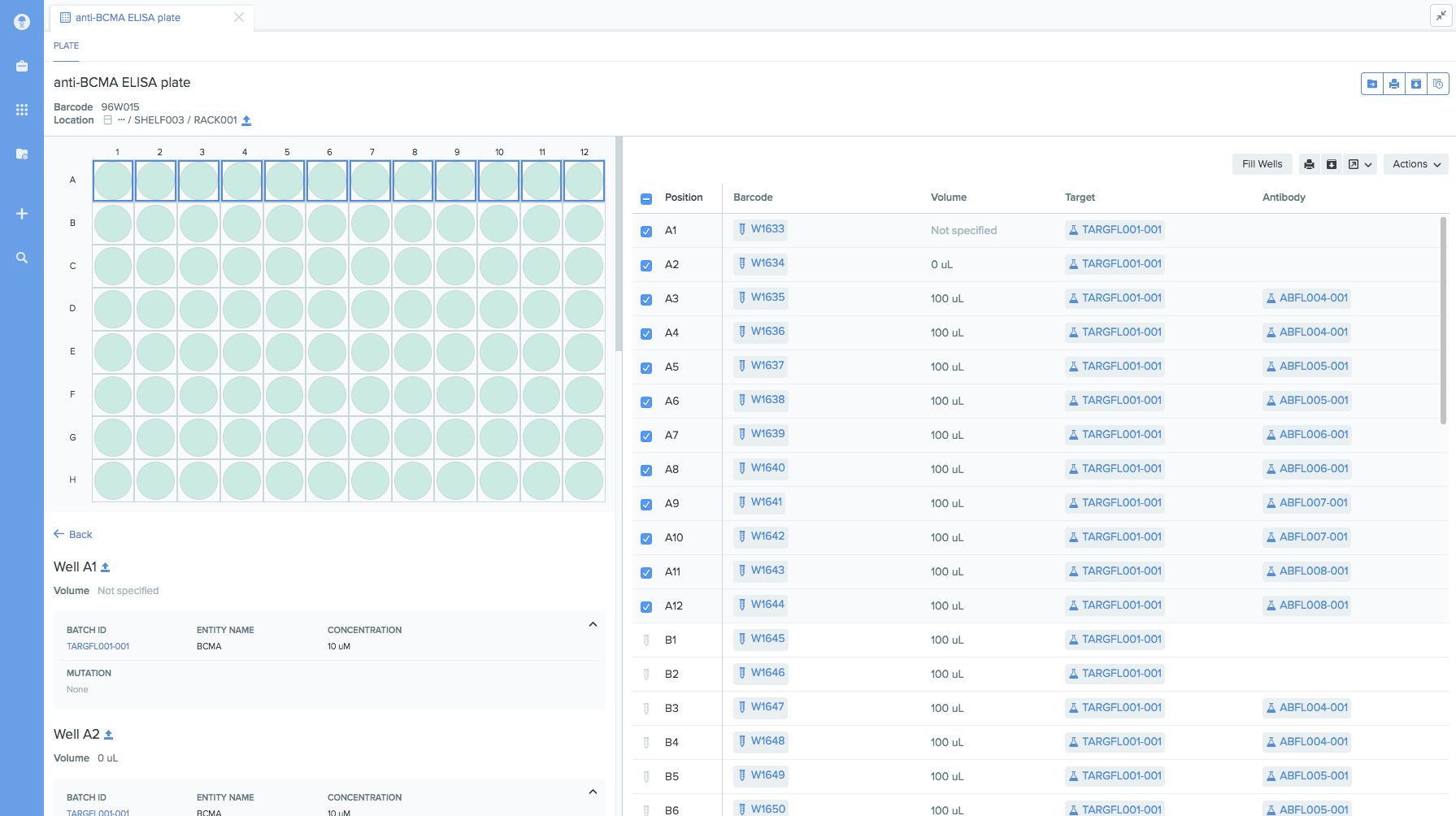Click the Fill Wells button
The image size is (1456, 816).
click(1262, 164)
